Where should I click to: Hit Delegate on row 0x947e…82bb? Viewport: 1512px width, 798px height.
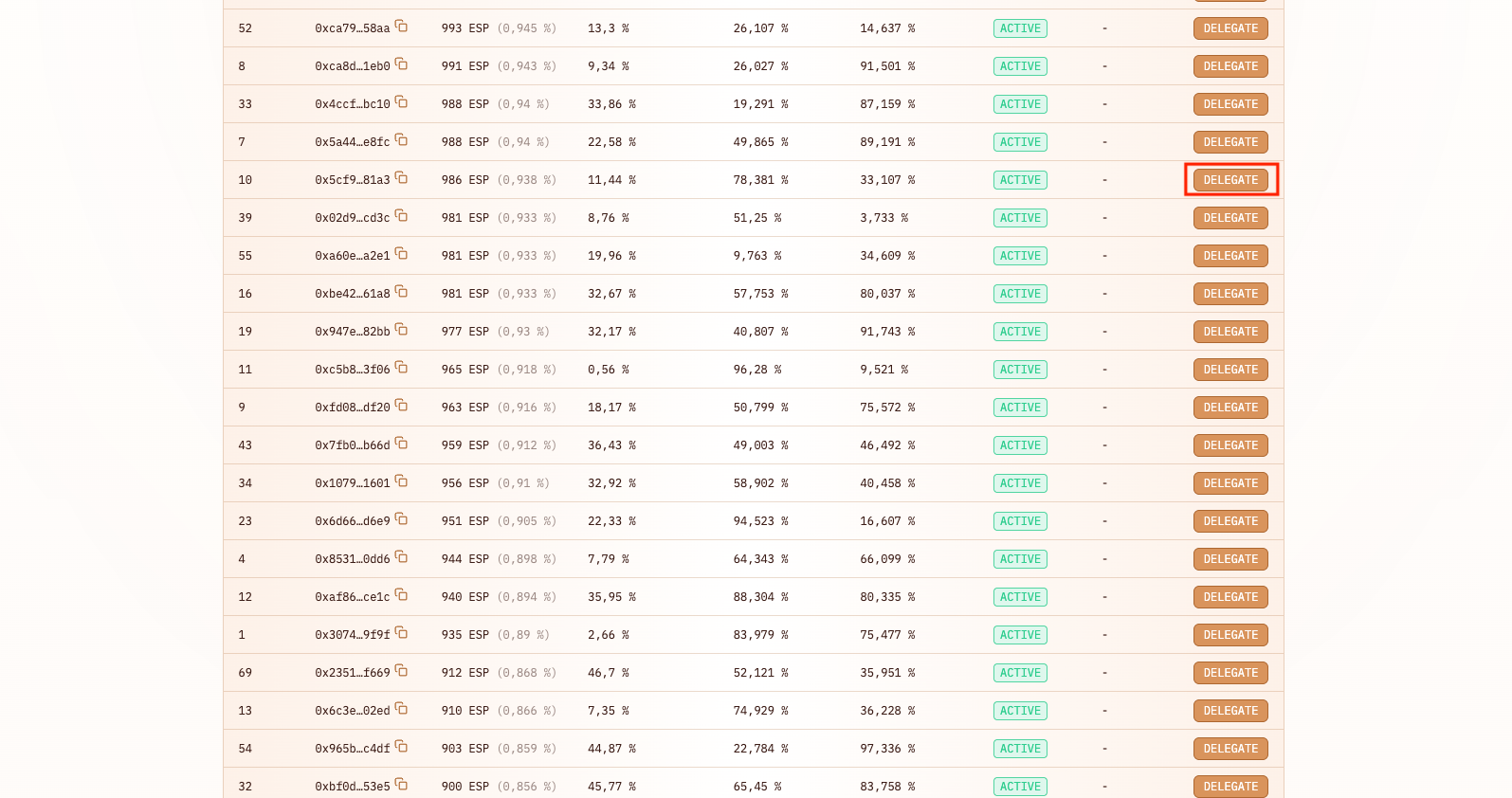point(1230,332)
